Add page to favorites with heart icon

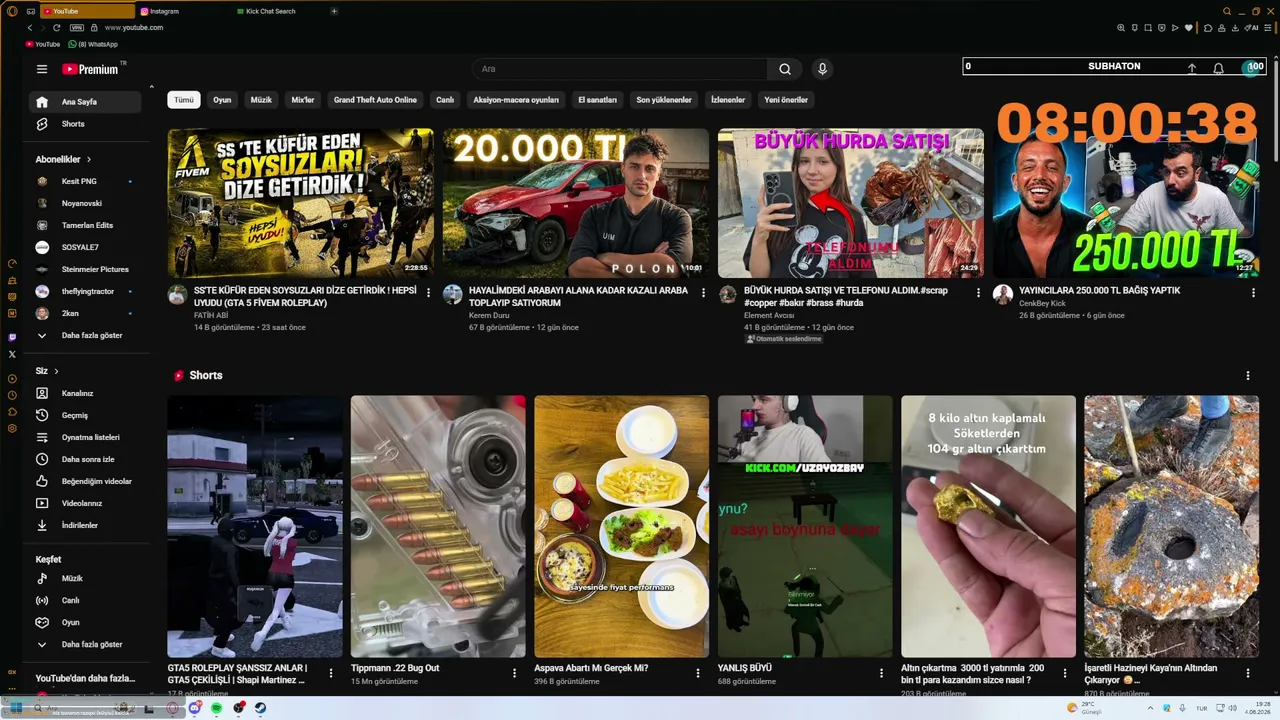(x=1188, y=28)
